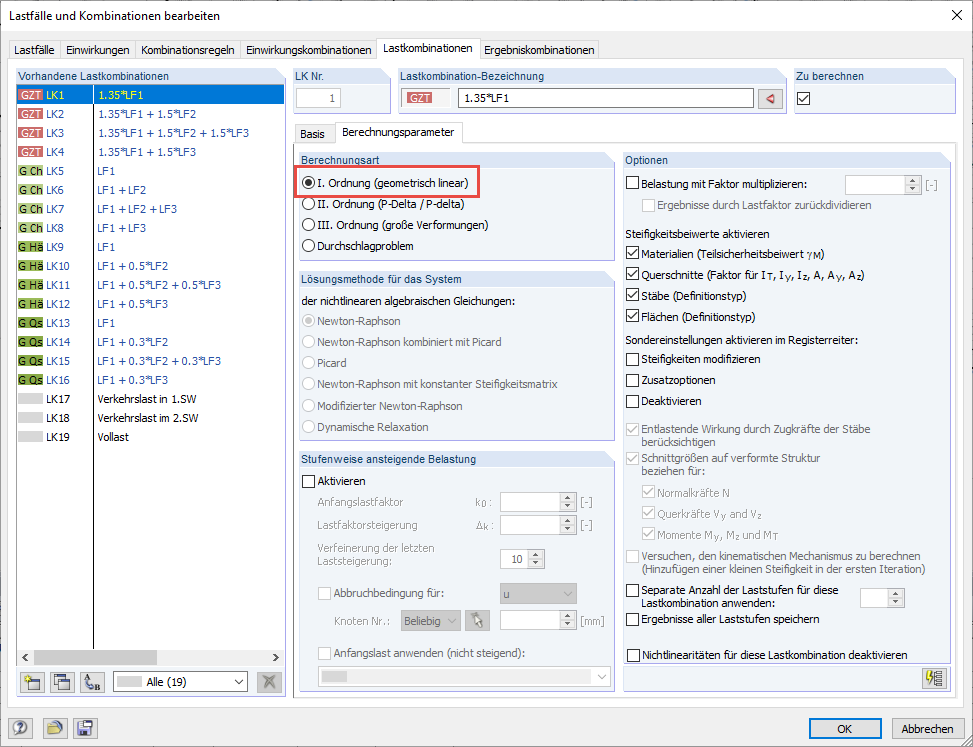Toggle the Zu berechnen checkbox

point(804,98)
